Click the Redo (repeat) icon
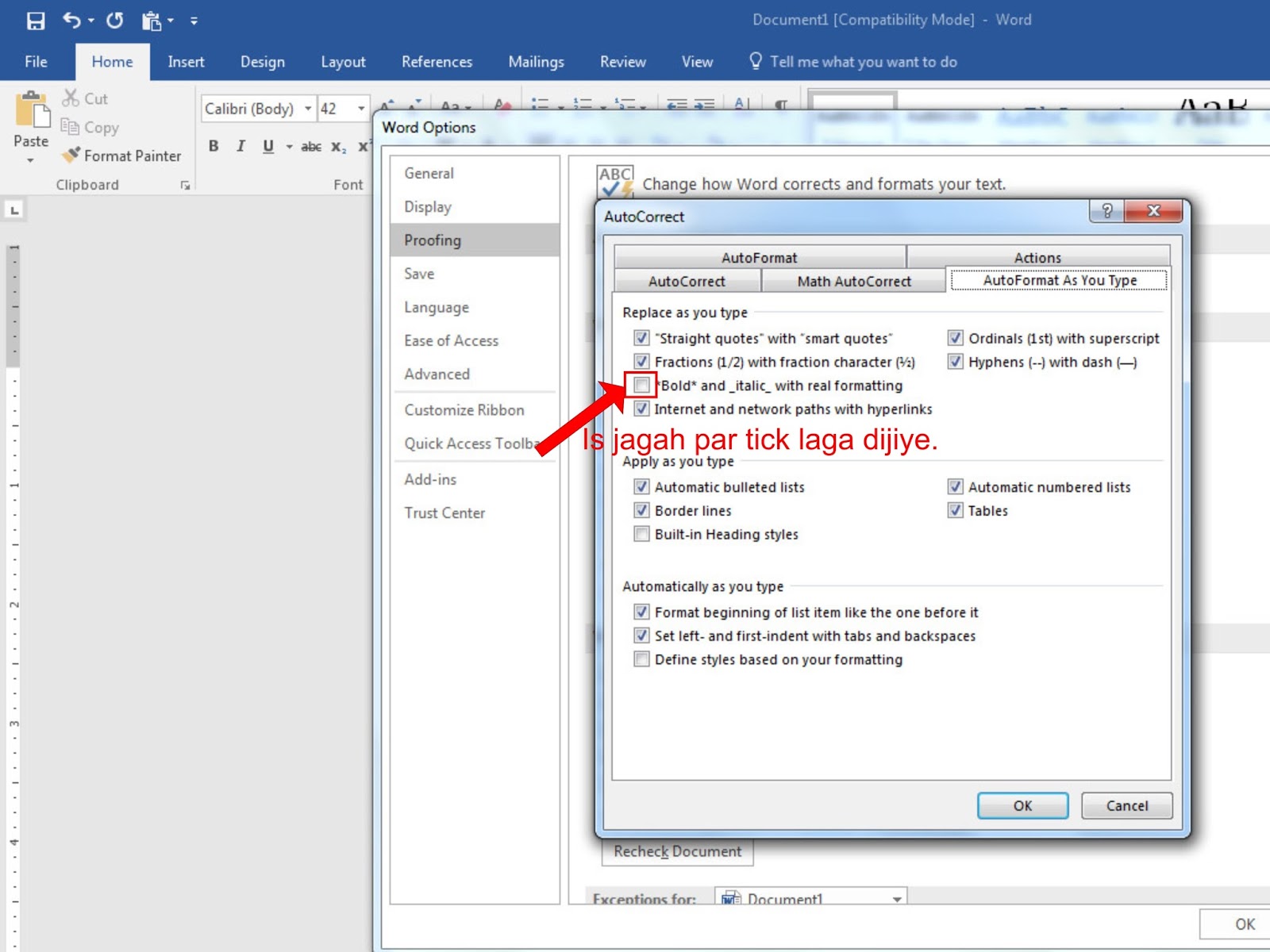The height and width of the screenshot is (952, 1270). [x=115, y=20]
